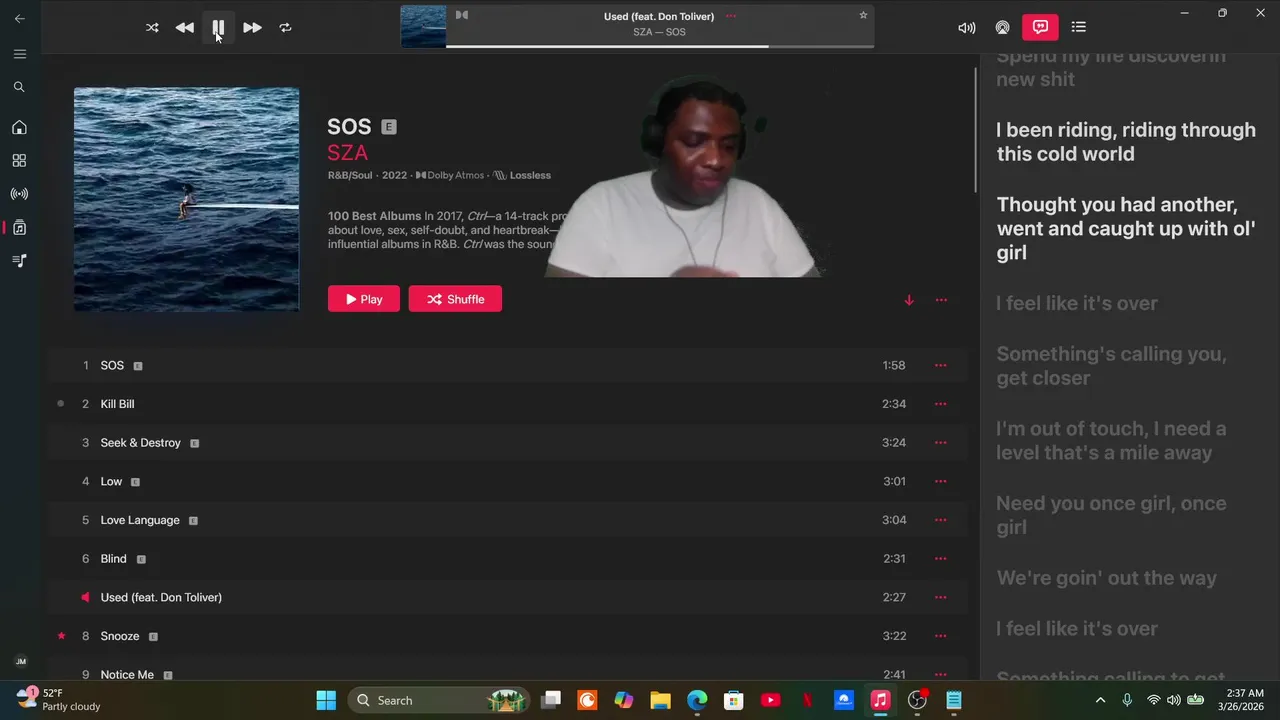
Task: Skip back to the previous track
Action: (x=185, y=28)
